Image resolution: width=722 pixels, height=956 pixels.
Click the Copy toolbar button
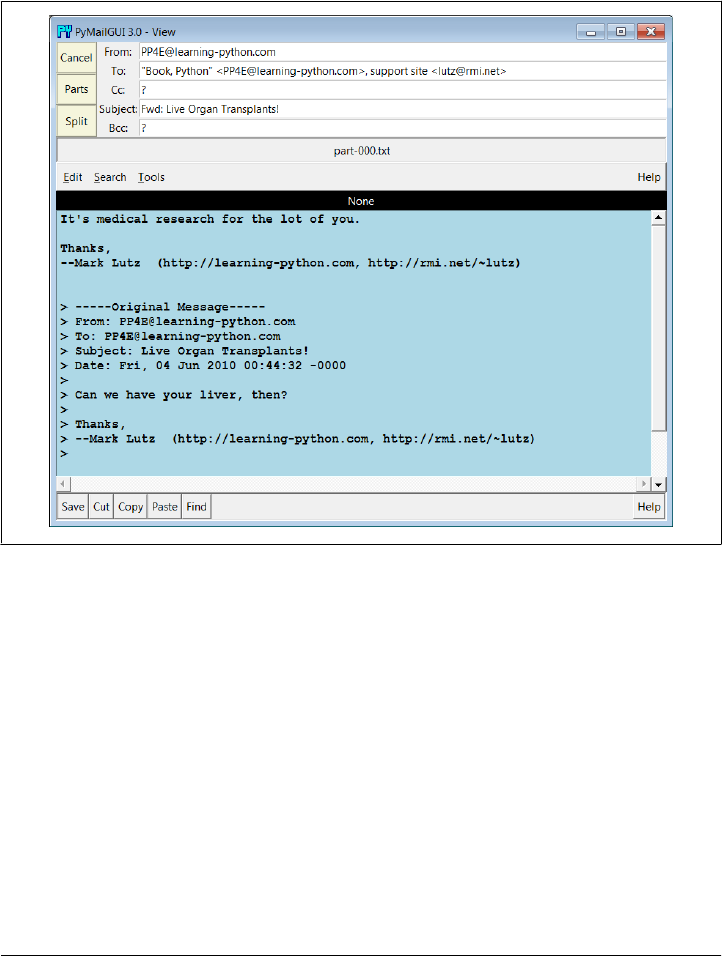[130, 507]
